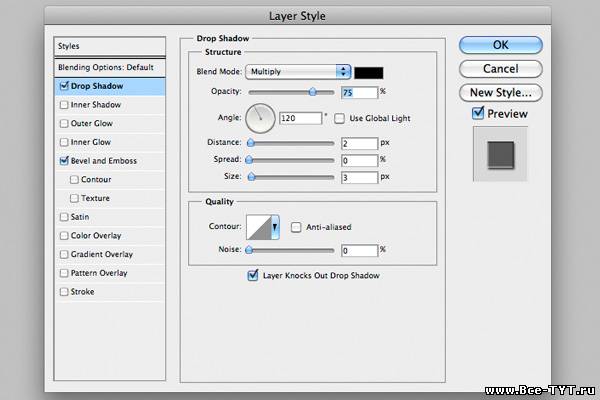Open the Blend Mode Multiply dropdown
This screenshot has width=600, height=400.
[298, 72]
